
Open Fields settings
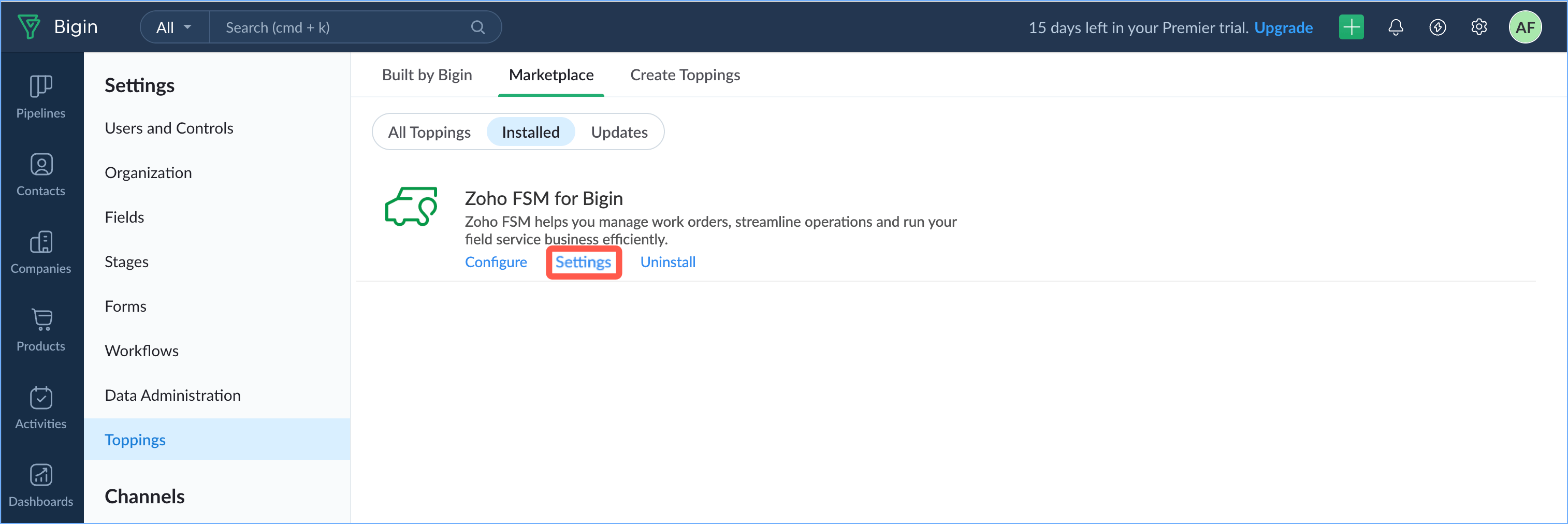[124, 217]
